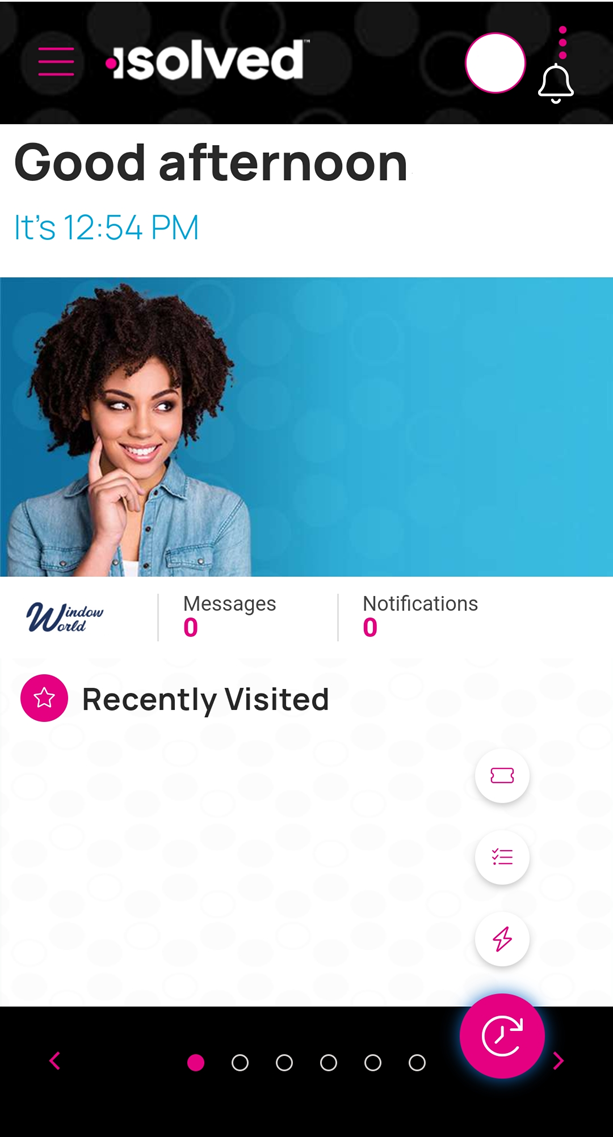Open the notifications bell

(556, 83)
